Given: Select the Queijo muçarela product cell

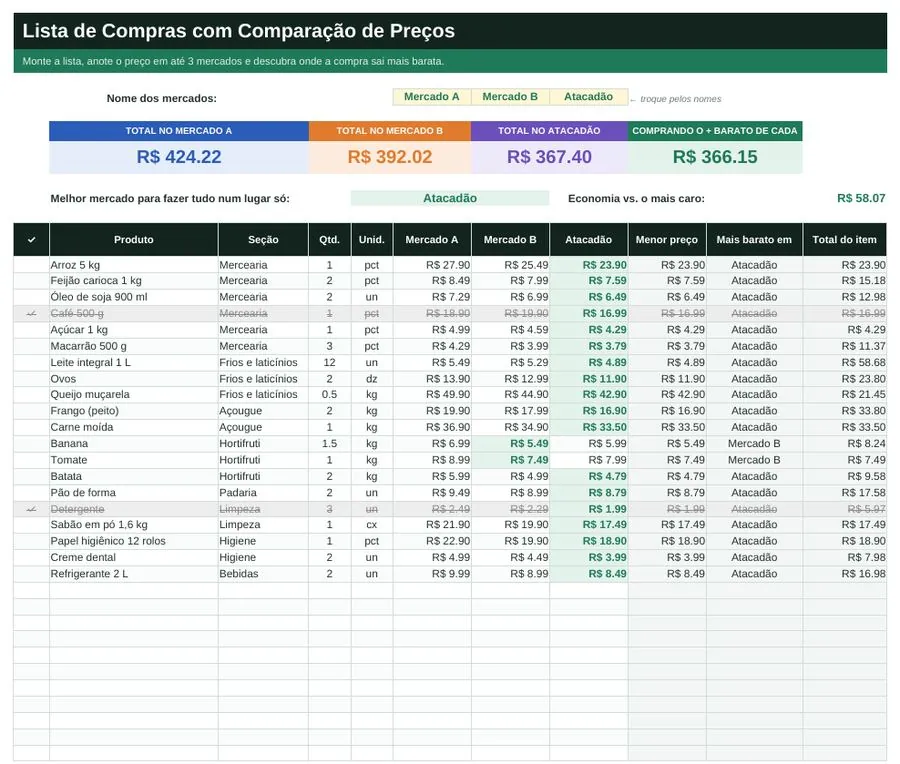Looking at the screenshot, I should tap(134, 394).
